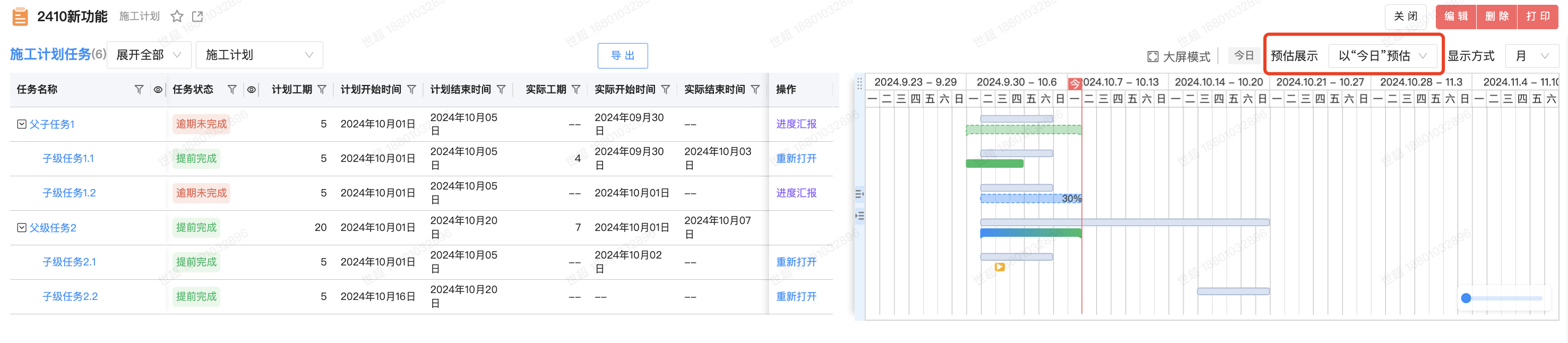Click 进度汇报 link for 子级任务1.2
This screenshot has height=343, width=1568.
click(796, 193)
